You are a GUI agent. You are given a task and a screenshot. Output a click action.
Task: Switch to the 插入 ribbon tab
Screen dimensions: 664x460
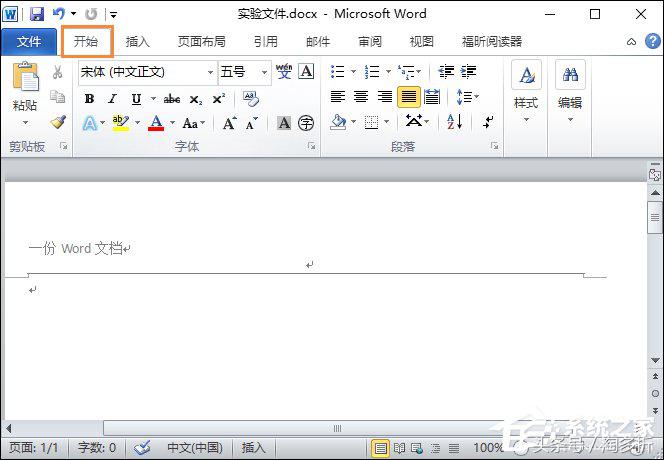(137, 42)
